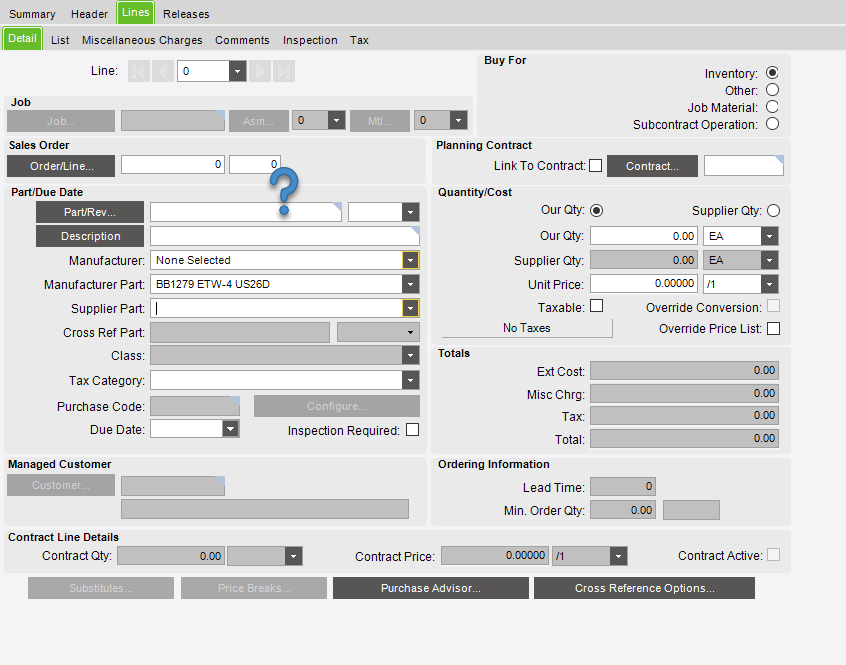Switch to the Releases tab
Viewport: 846px width, 665px height.
tap(186, 14)
